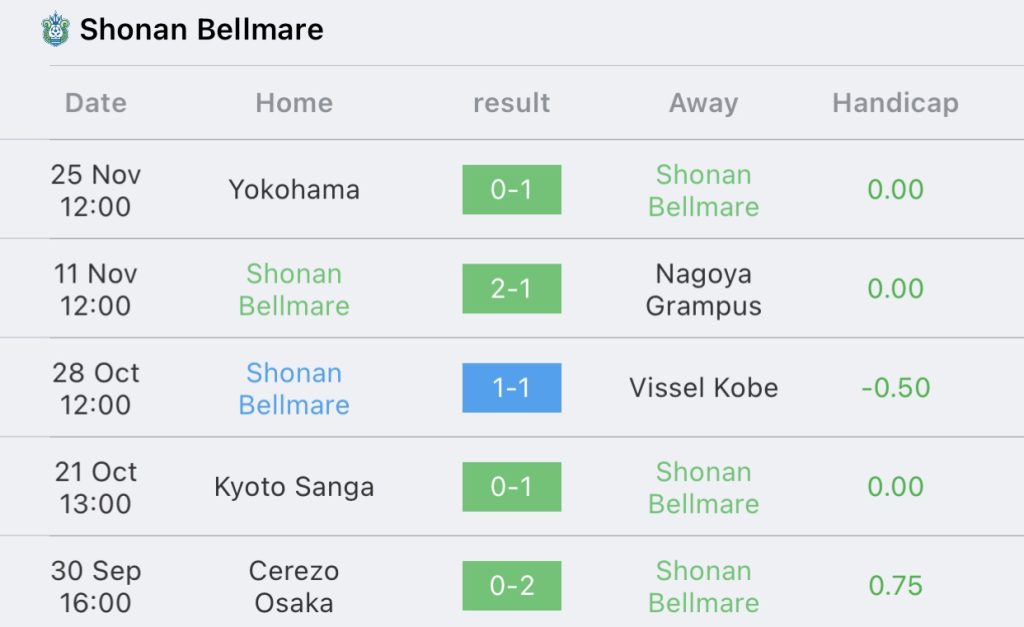Screen dimensions: 1024x627
Task: Click the 0.75 handicap value
Action: pyautogui.click(x=895, y=586)
